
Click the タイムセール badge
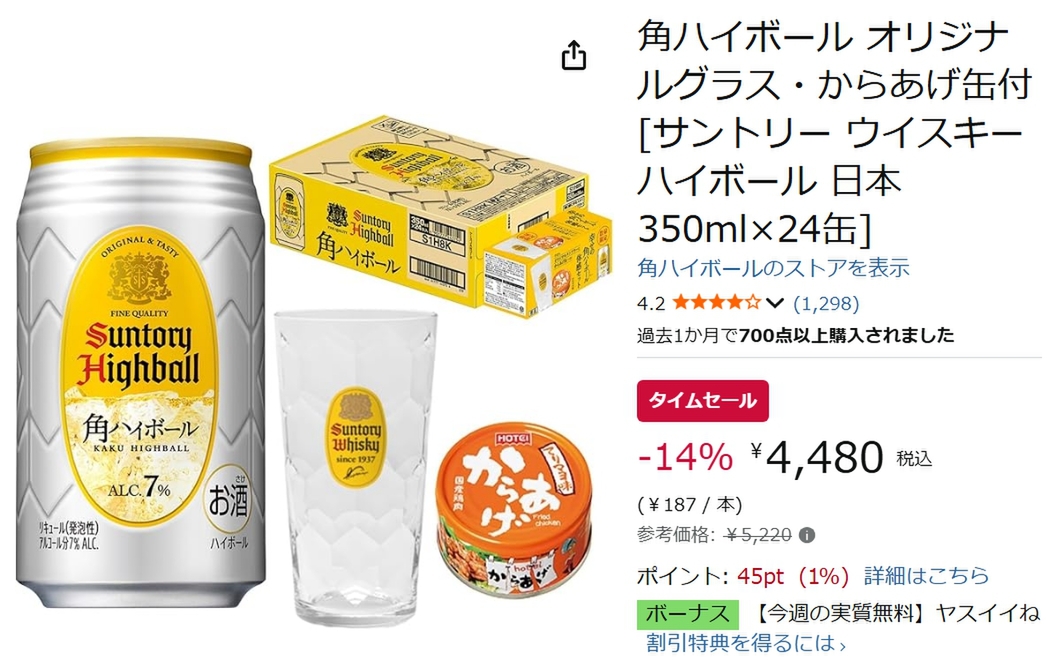coord(702,401)
